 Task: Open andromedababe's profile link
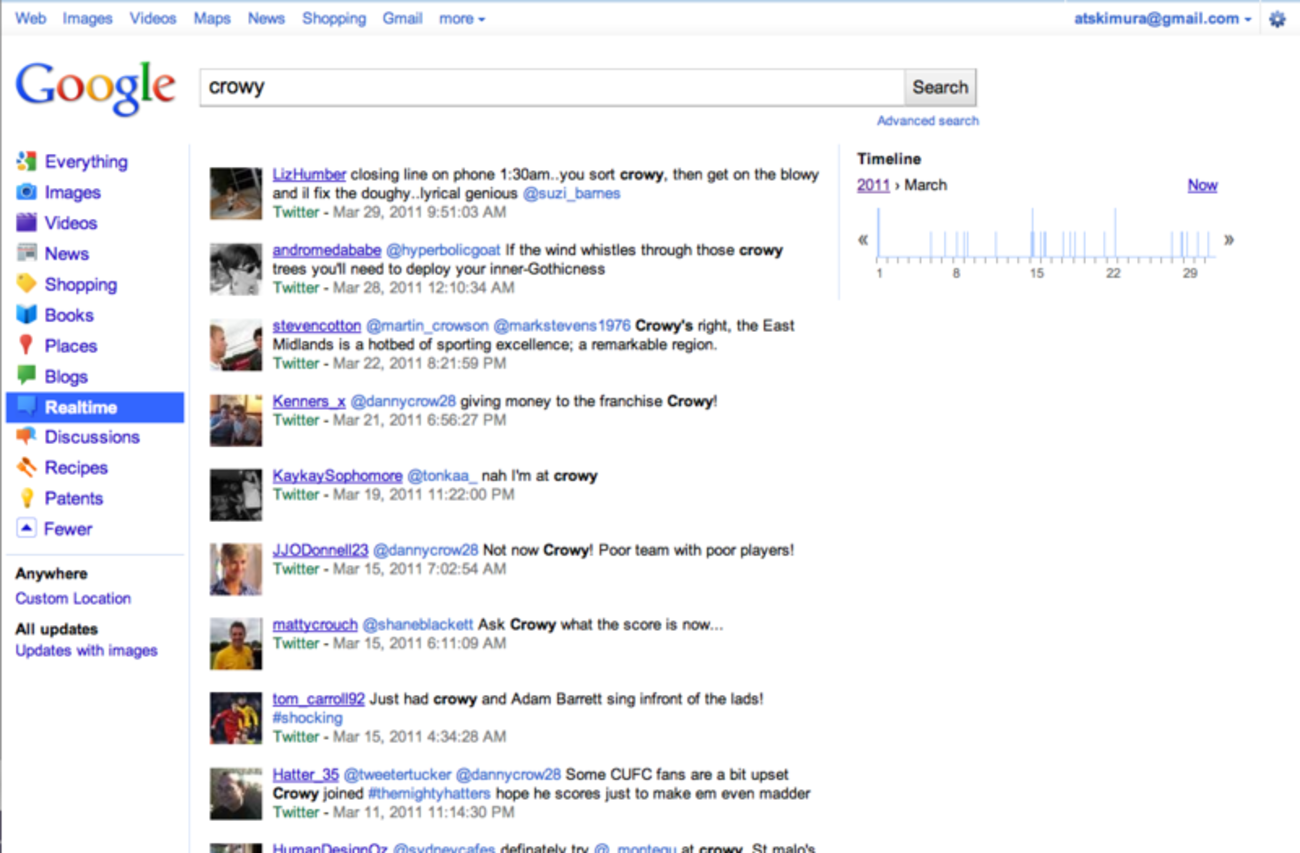(327, 250)
